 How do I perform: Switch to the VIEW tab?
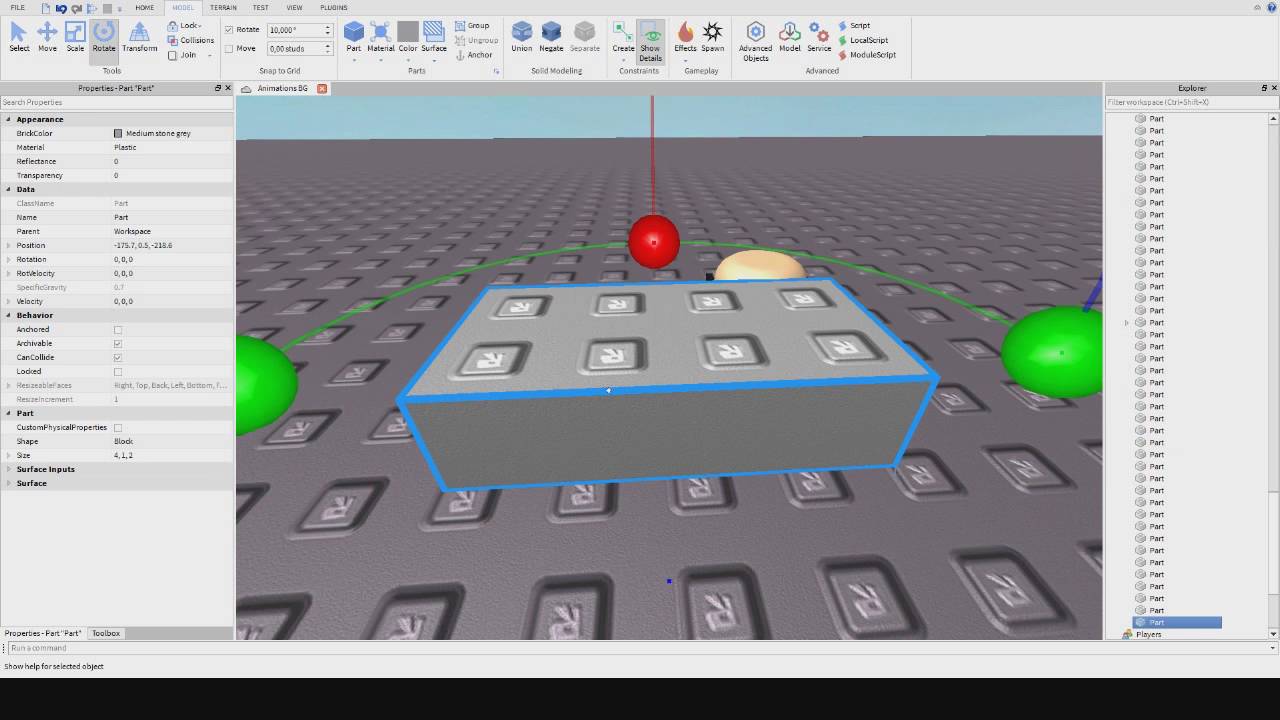[294, 8]
